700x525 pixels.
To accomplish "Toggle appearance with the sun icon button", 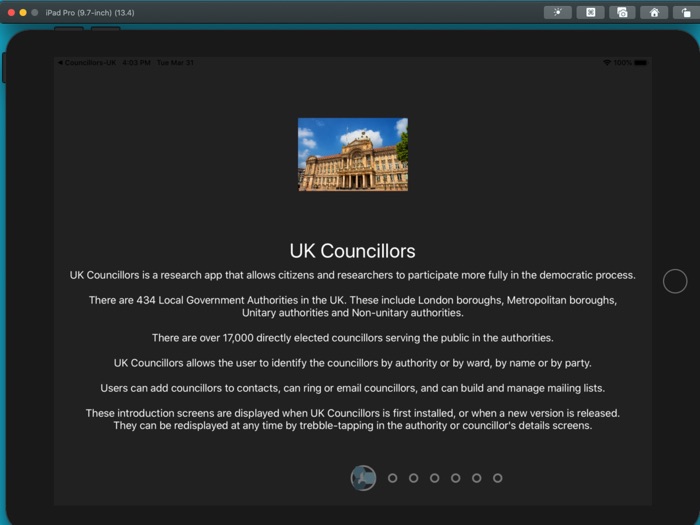I will (x=558, y=12).
